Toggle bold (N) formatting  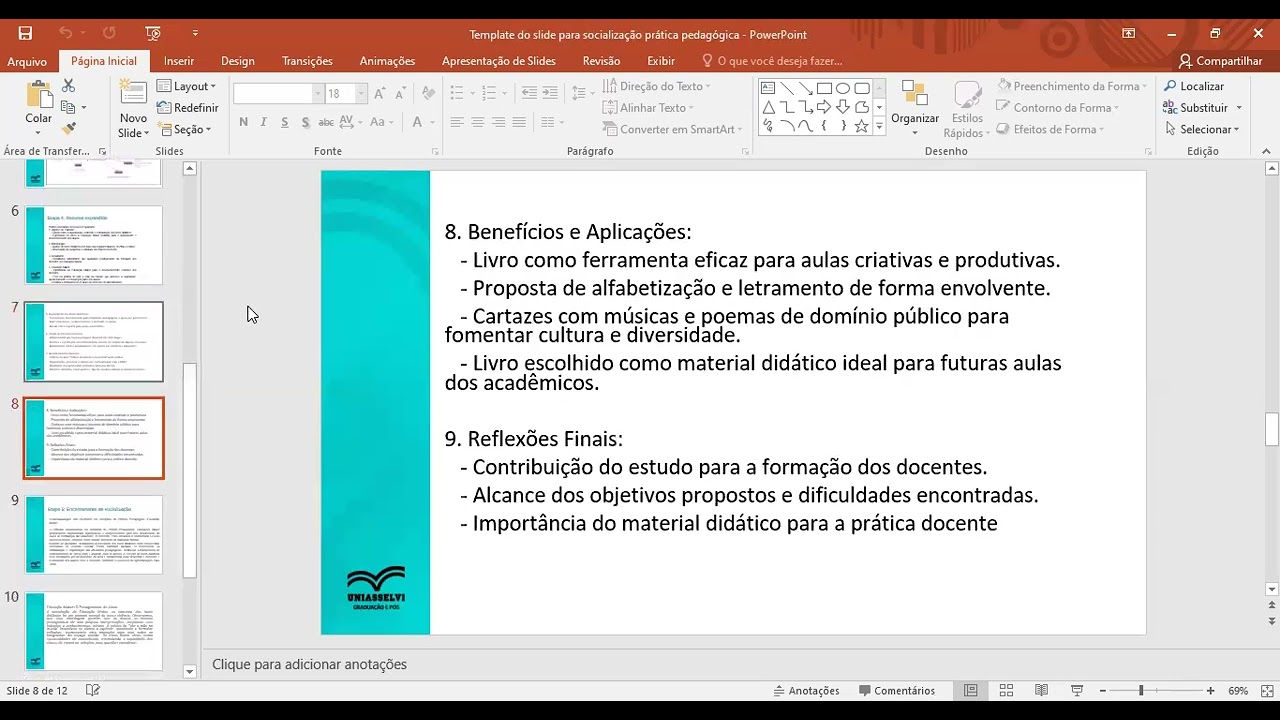click(243, 122)
